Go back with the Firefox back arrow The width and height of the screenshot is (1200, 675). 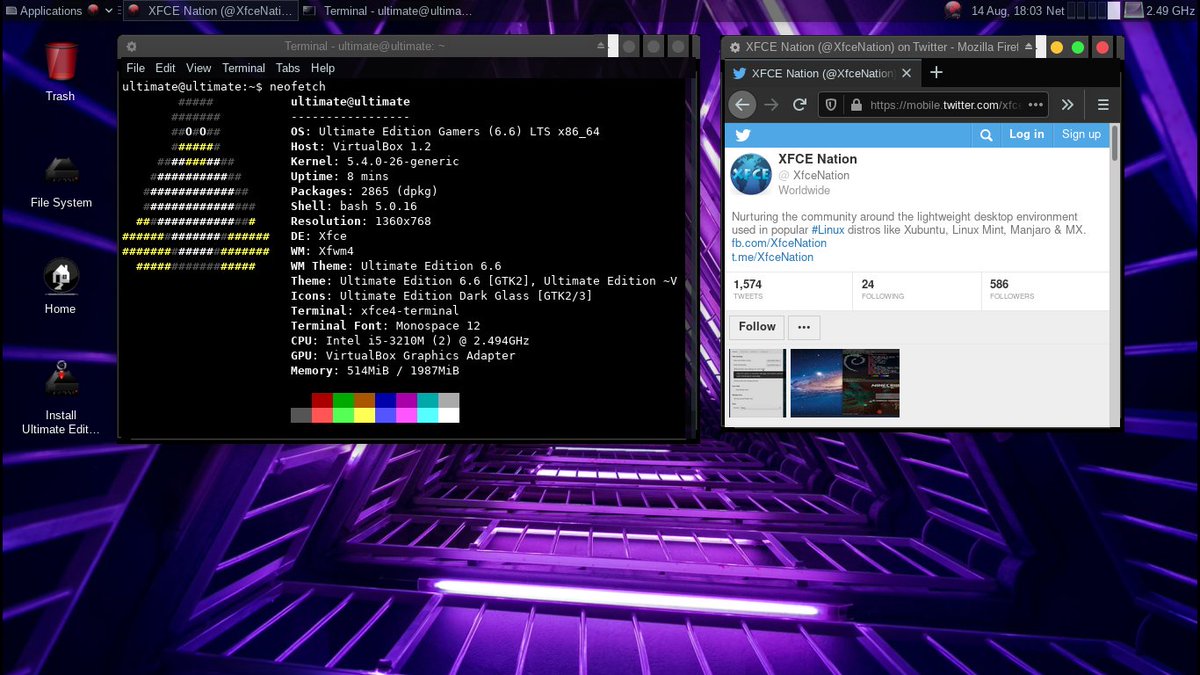742,104
